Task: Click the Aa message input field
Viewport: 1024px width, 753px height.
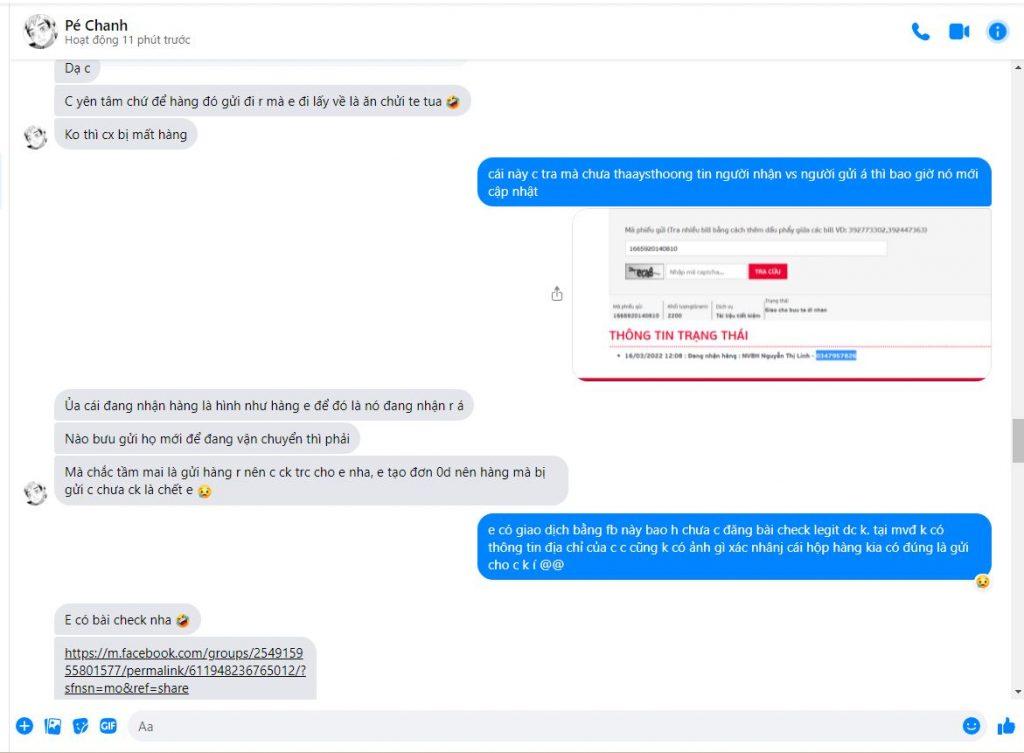Action: point(542,726)
